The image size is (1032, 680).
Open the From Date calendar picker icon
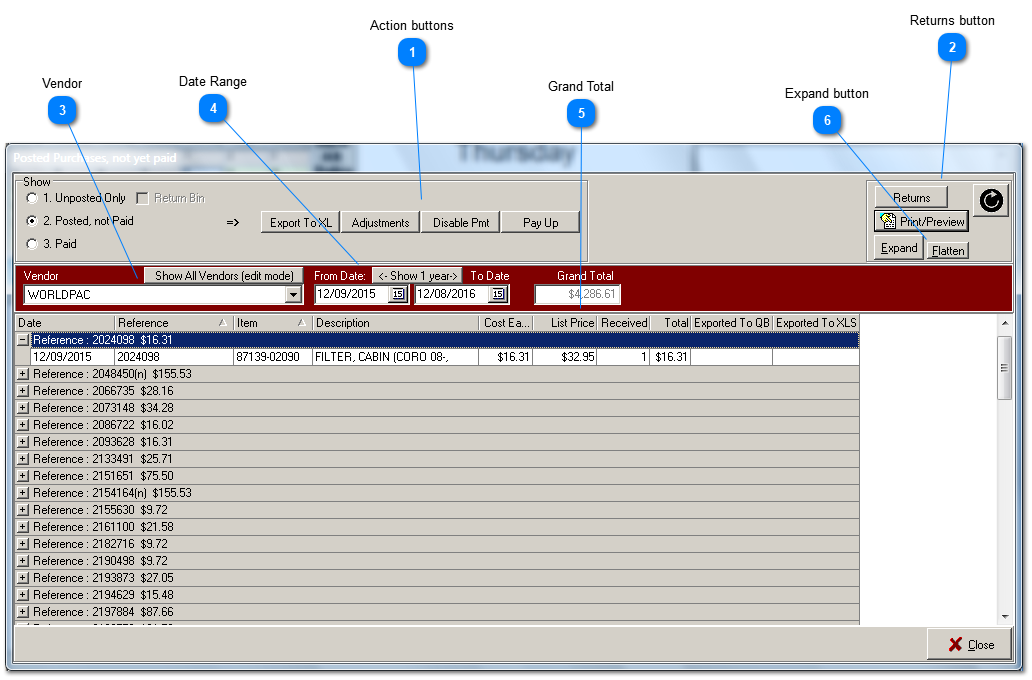397,294
